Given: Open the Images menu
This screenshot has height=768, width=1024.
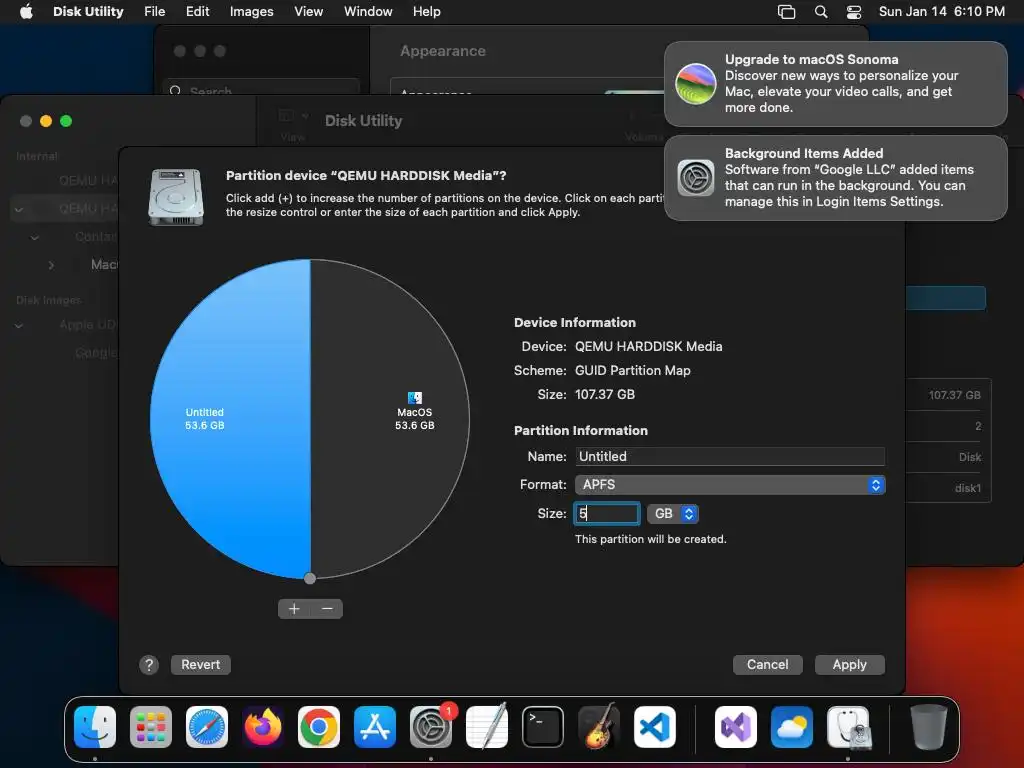Looking at the screenshot, I should click(x=251, y=12).
